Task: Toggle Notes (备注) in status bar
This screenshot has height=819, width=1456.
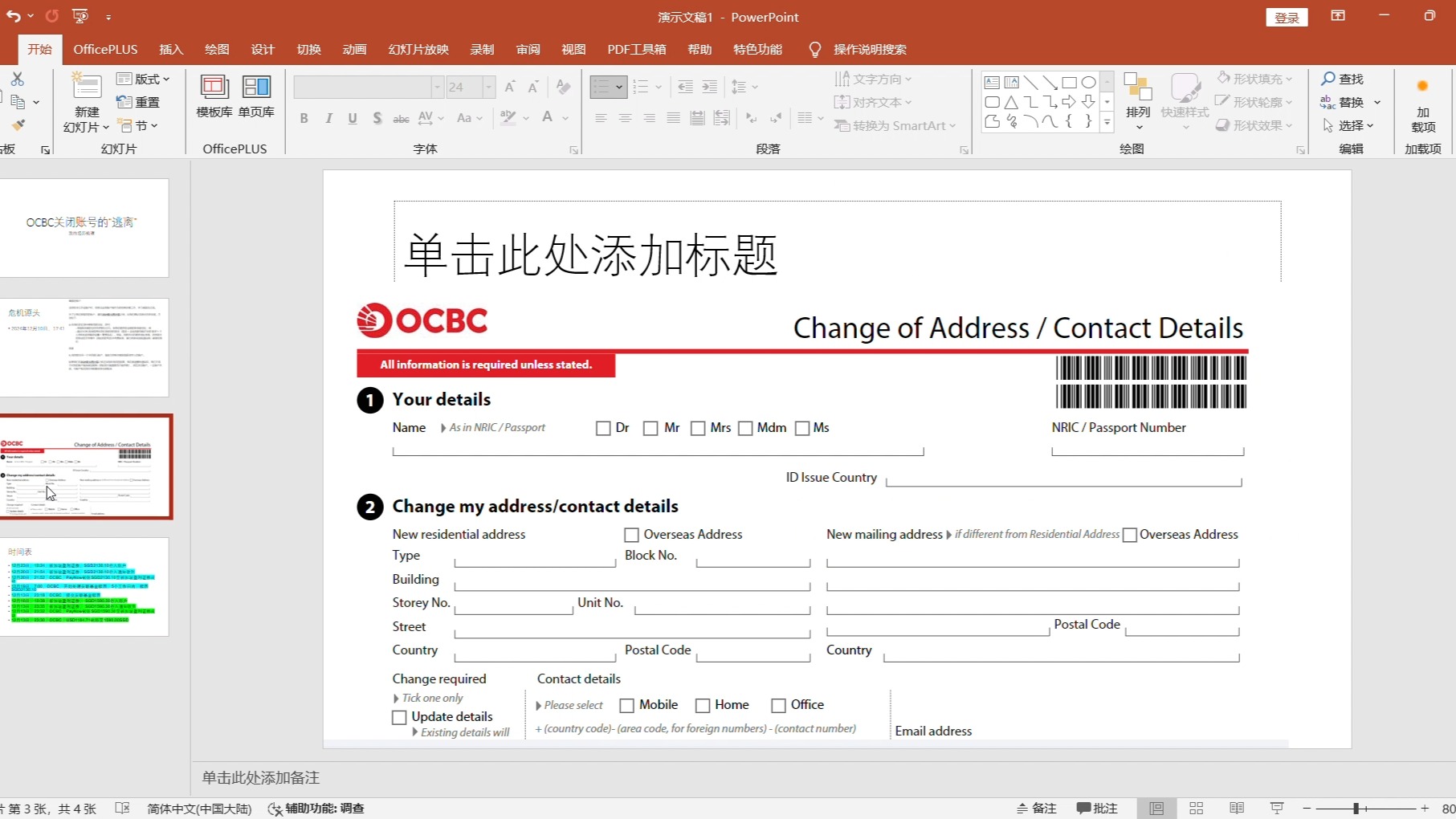Action: pyautogui.click(x=1037, y=808)
